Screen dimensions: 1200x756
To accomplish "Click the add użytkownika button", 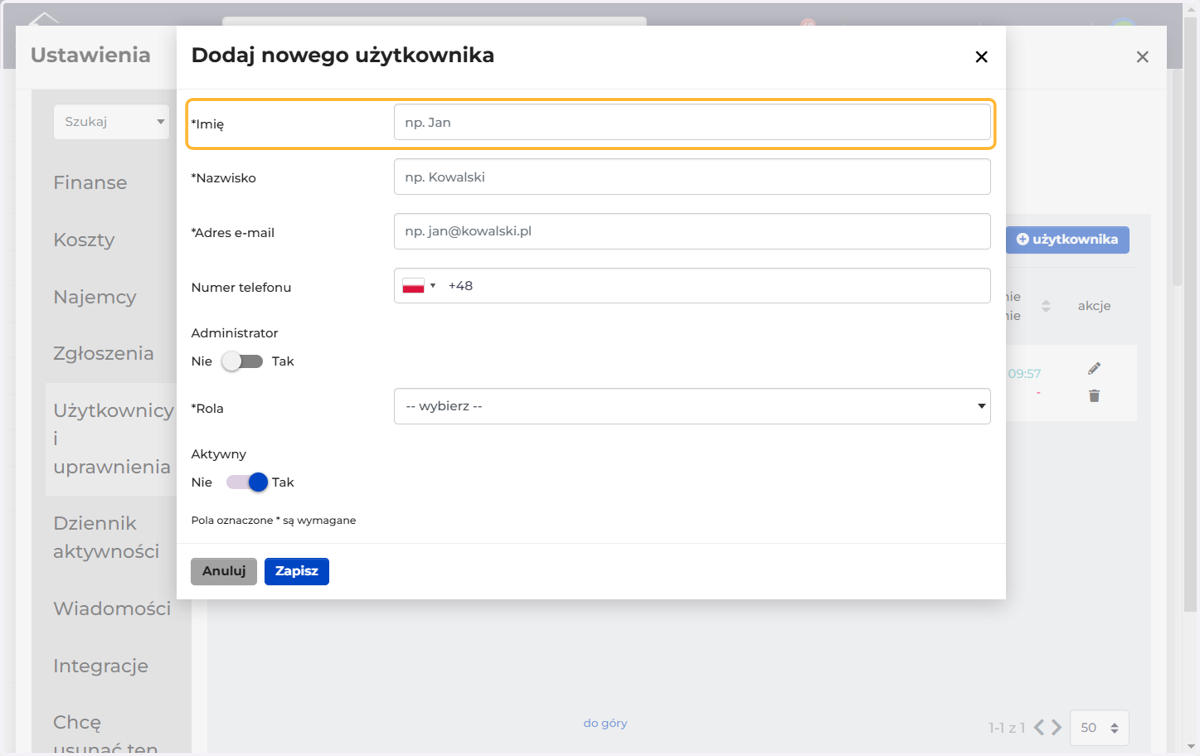I will [x=1068, y=239].
